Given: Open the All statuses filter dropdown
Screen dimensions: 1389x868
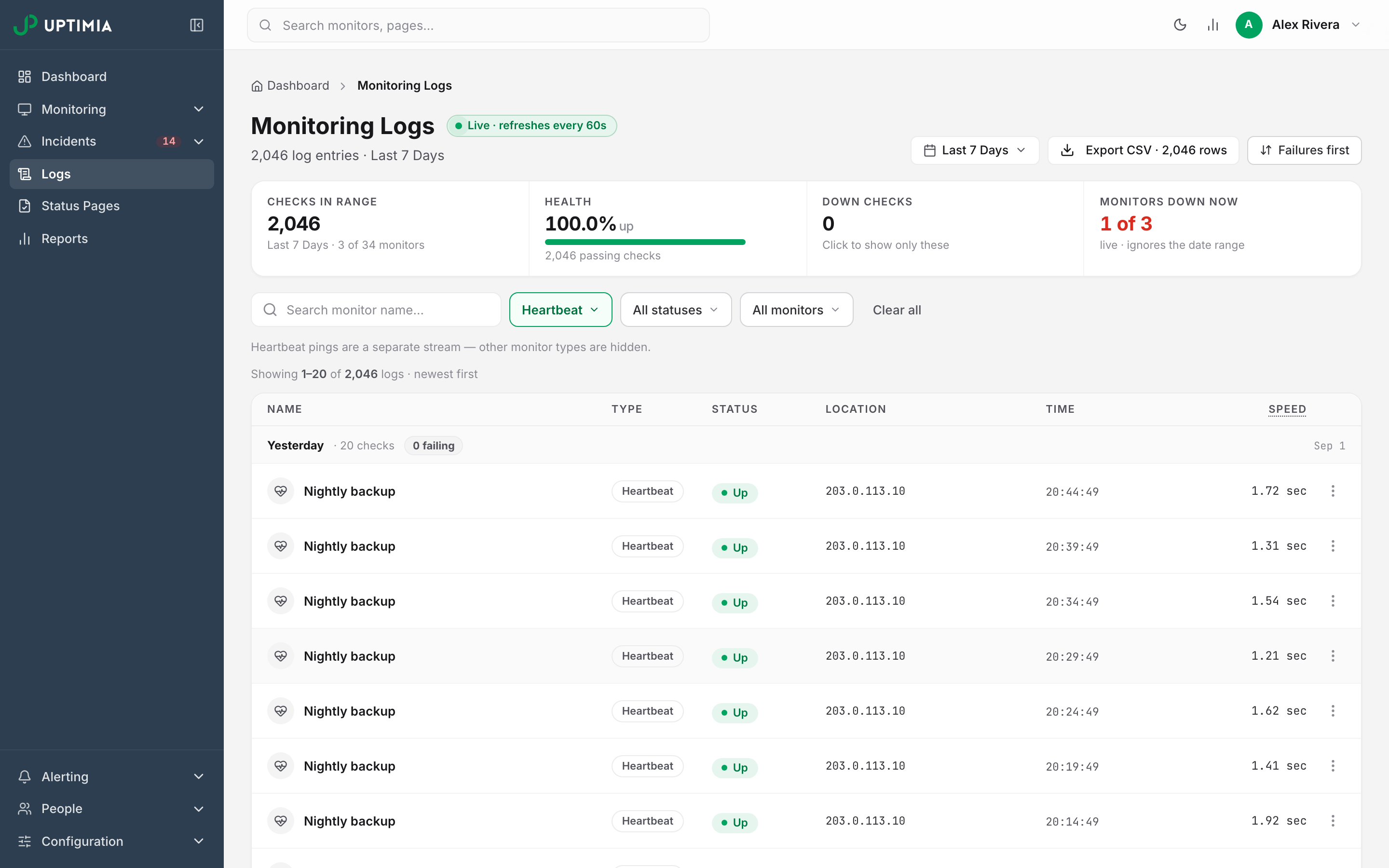Looking at the screenshot, I should tap(676, 310).
